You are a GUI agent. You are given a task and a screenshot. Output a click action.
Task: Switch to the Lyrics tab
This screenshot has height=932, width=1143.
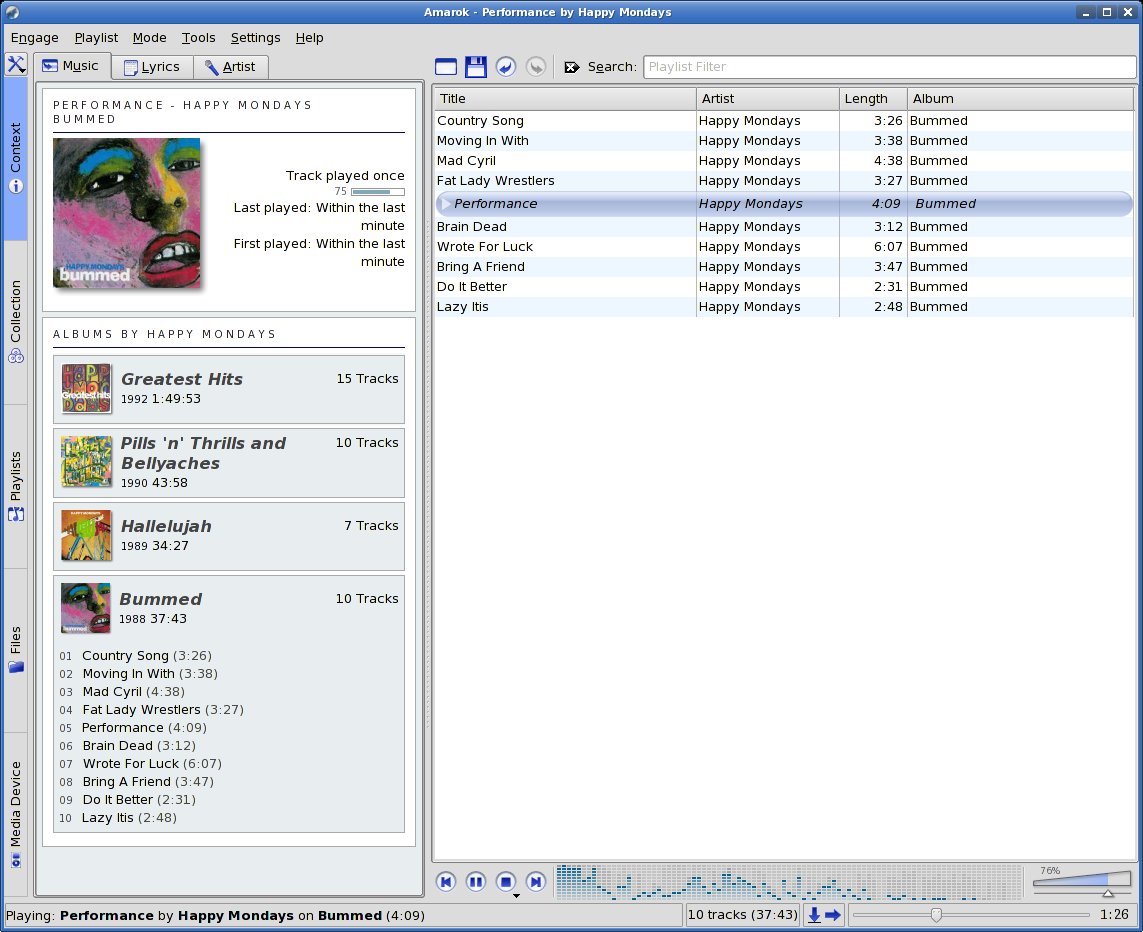pyautogui.click(x=152, y=67)
